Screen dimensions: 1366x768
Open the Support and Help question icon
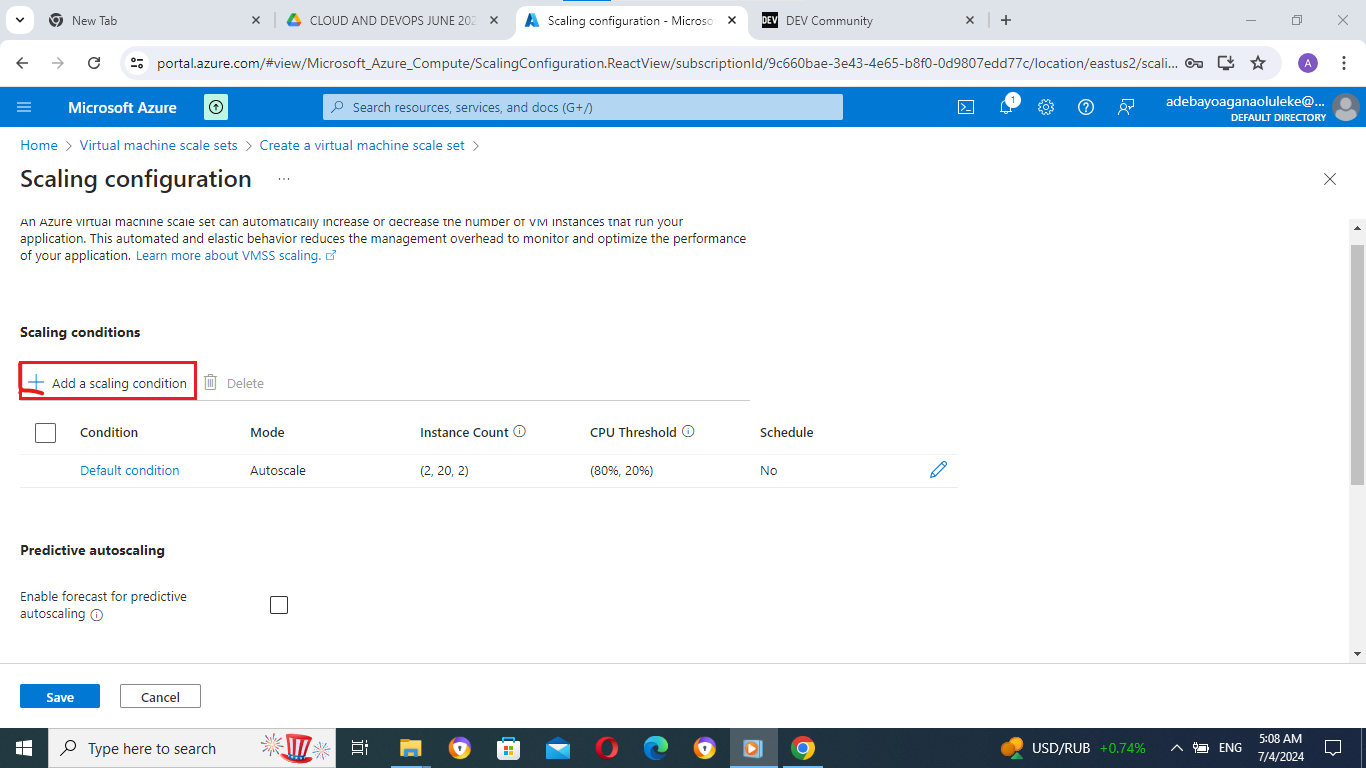[1086, 107]
